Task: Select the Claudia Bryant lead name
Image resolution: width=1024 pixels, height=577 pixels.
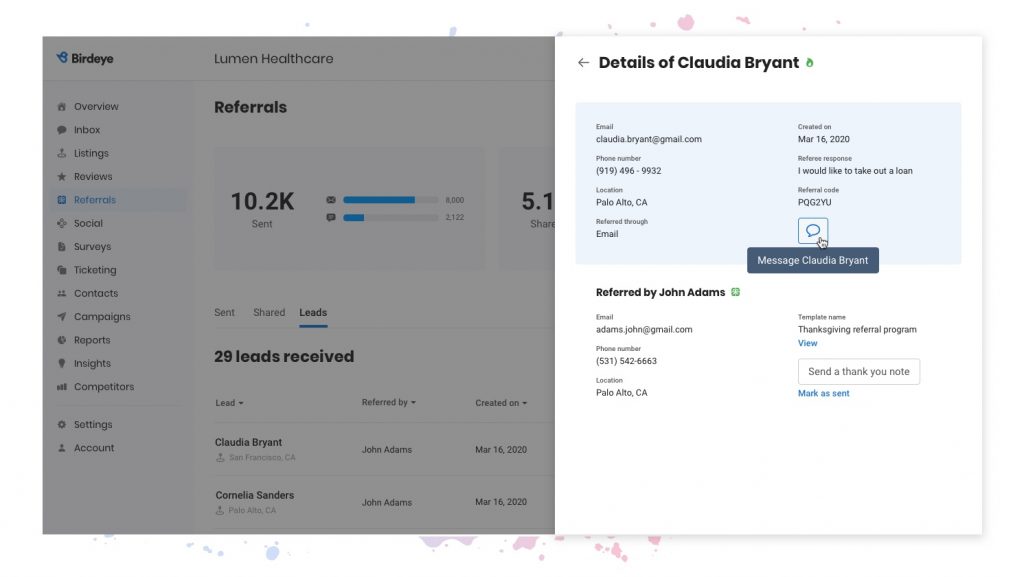Action: [x=248, y=443]
